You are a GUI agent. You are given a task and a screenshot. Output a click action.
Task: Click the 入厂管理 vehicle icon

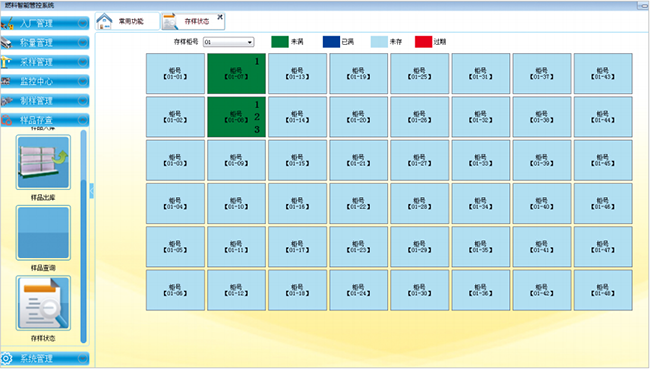(x=7, y=23)
